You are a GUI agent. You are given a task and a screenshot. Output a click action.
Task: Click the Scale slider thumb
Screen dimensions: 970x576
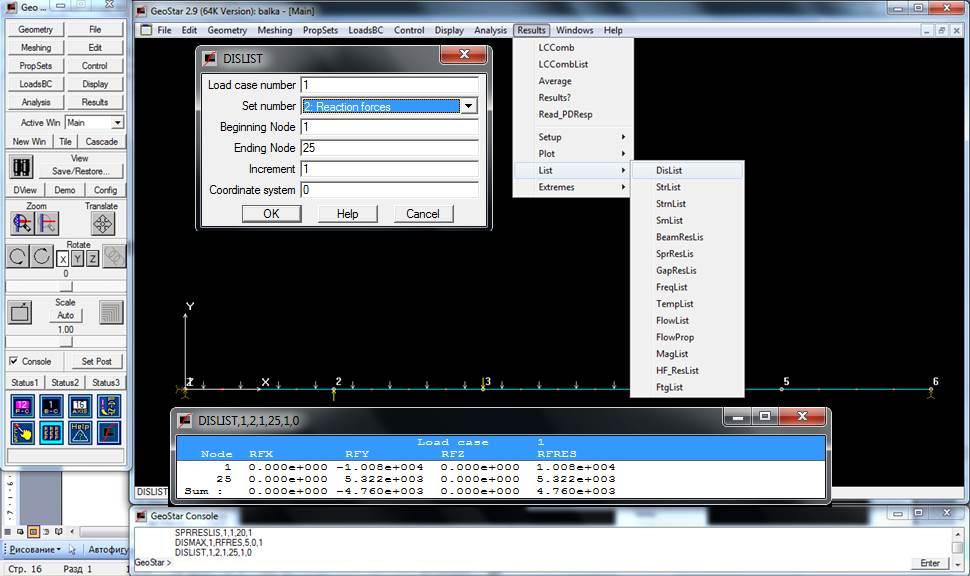[x=66, y=342]
